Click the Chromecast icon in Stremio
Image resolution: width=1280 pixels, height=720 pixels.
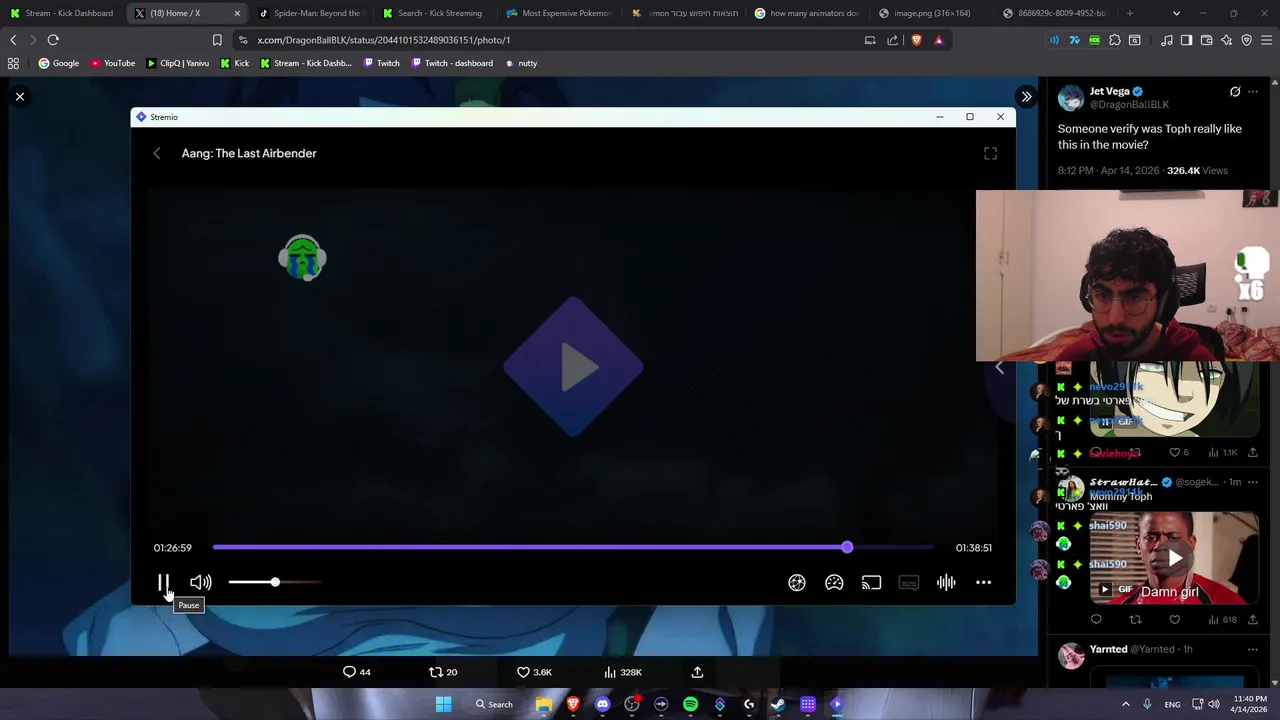(871, 582)
